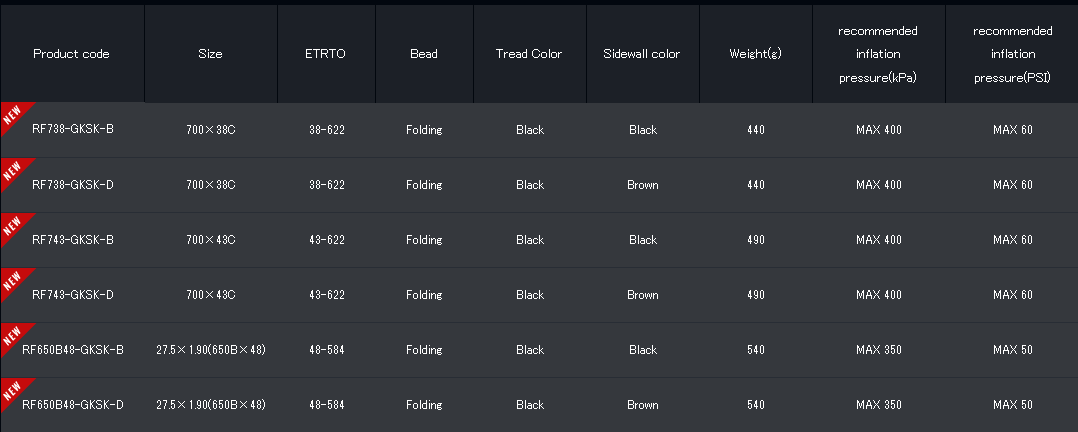Select the Sidewall color column header

[642, 54]
